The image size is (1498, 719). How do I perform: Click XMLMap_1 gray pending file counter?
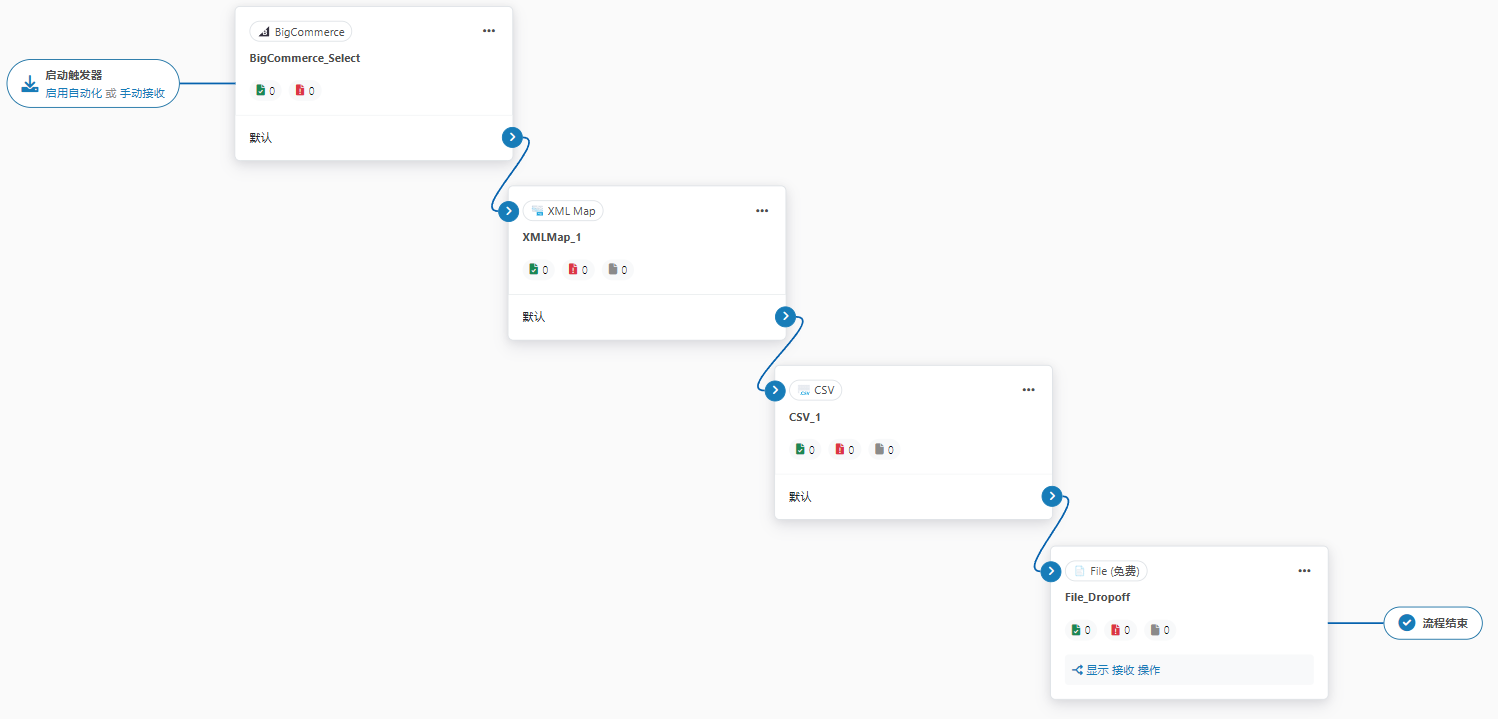pos(618,270)
